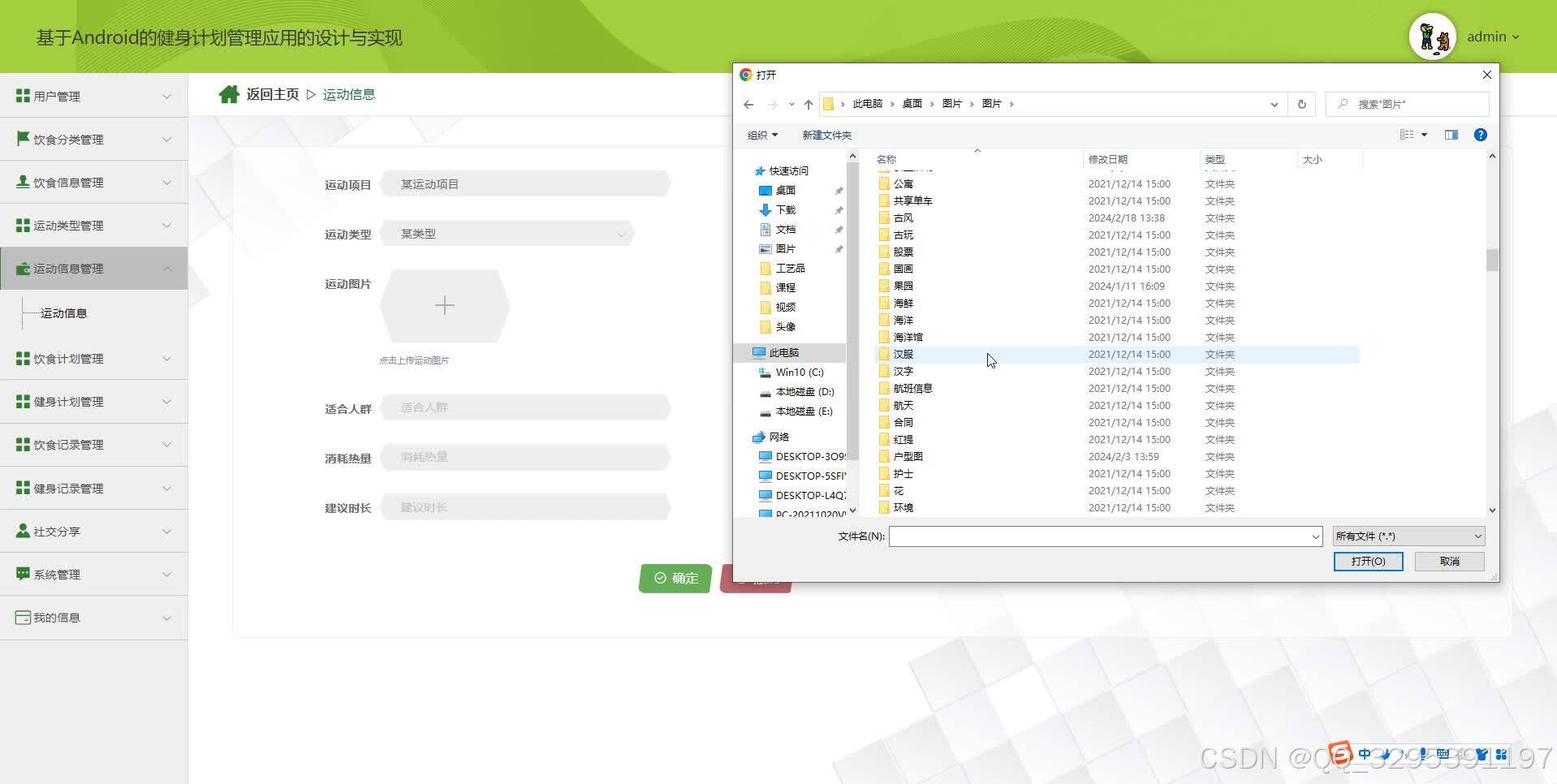Open the 健身记录管理 sidebar menu
The width and height of the screenshot is (1557, 784).
[x=94, y=488]
